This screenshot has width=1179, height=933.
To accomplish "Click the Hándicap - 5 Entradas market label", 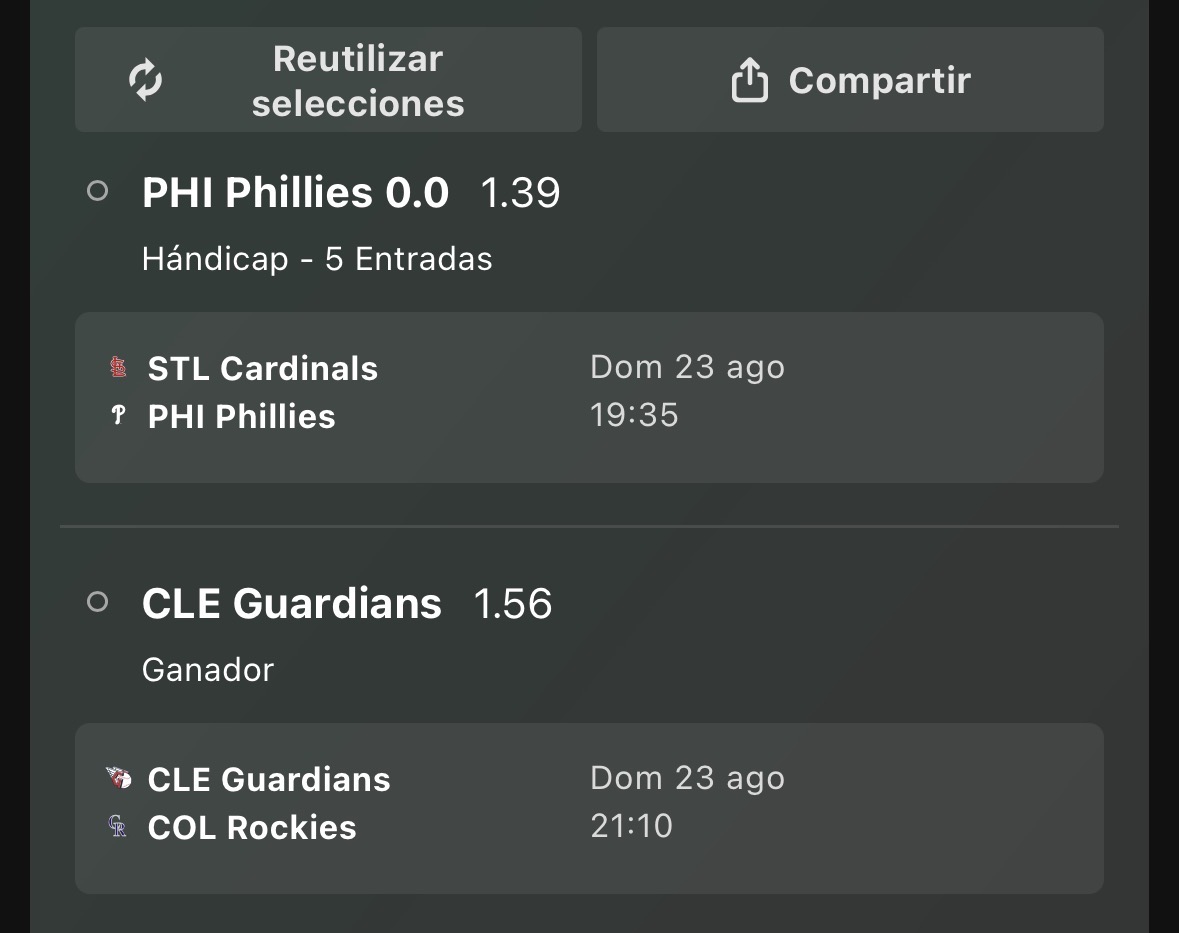I will click(x=317, y=259).
